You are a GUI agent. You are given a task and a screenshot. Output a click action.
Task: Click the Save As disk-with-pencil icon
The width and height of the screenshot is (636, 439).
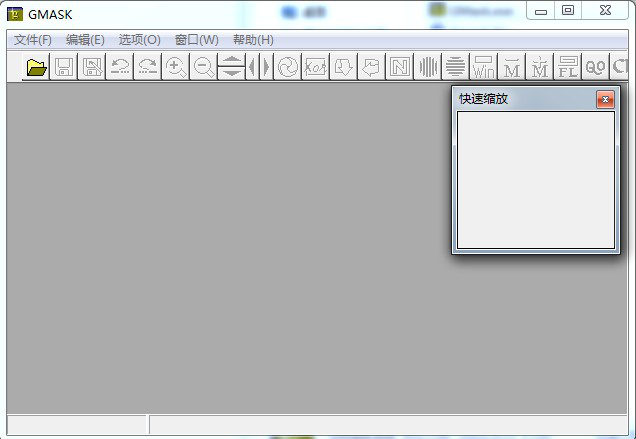click(x=92, y=67)
